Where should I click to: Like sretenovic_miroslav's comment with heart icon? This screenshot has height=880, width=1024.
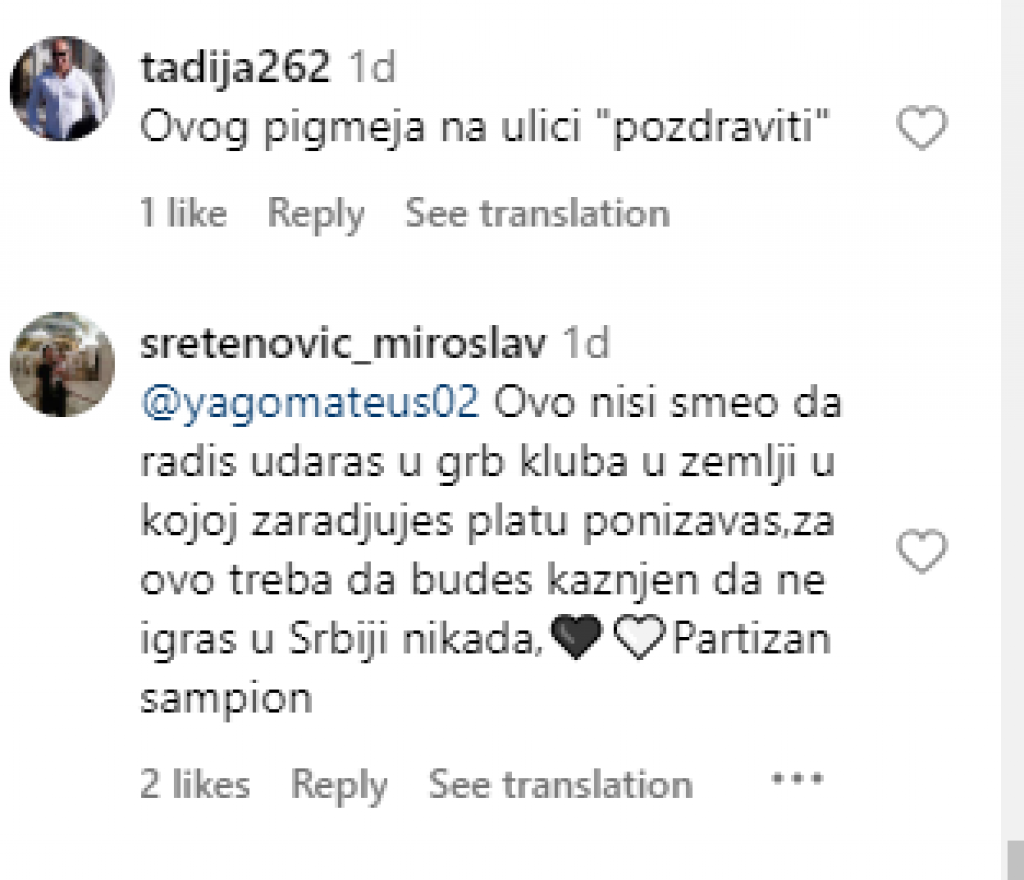[920, 552]
